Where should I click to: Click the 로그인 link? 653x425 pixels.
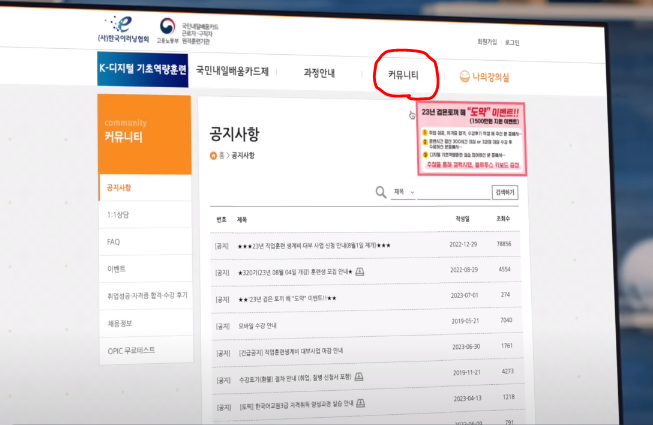coord(512,42)
